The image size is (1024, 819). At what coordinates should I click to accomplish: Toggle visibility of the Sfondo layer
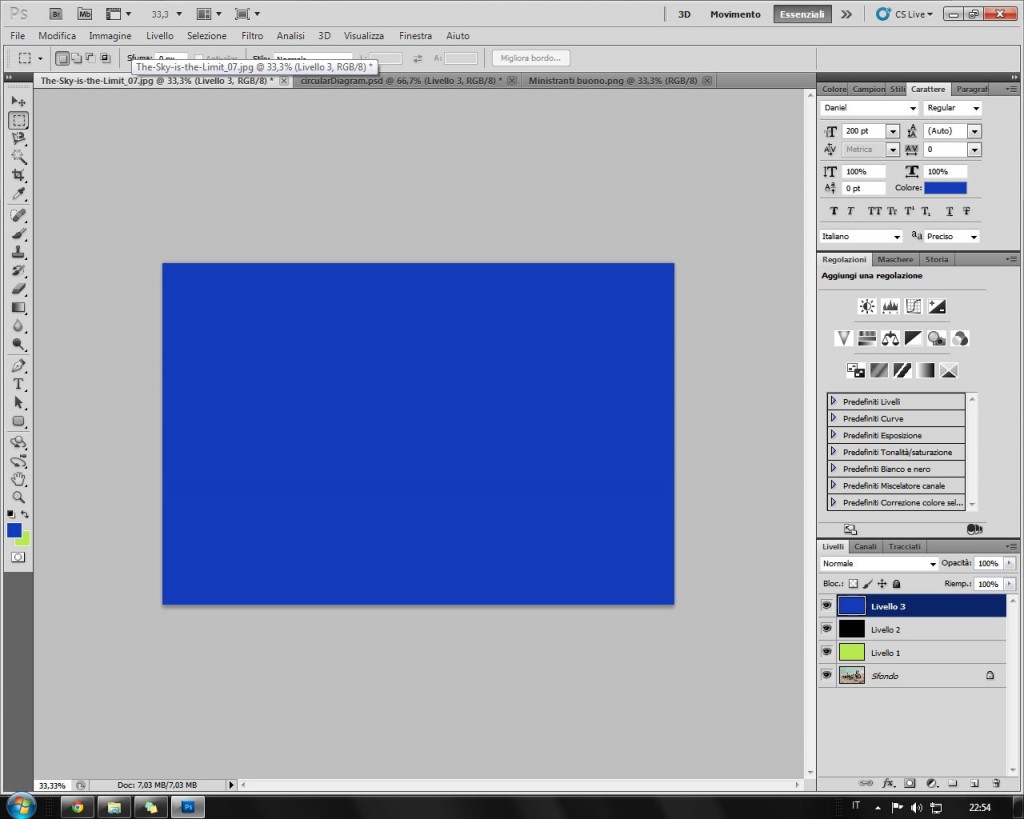click(x=827, y=675)
